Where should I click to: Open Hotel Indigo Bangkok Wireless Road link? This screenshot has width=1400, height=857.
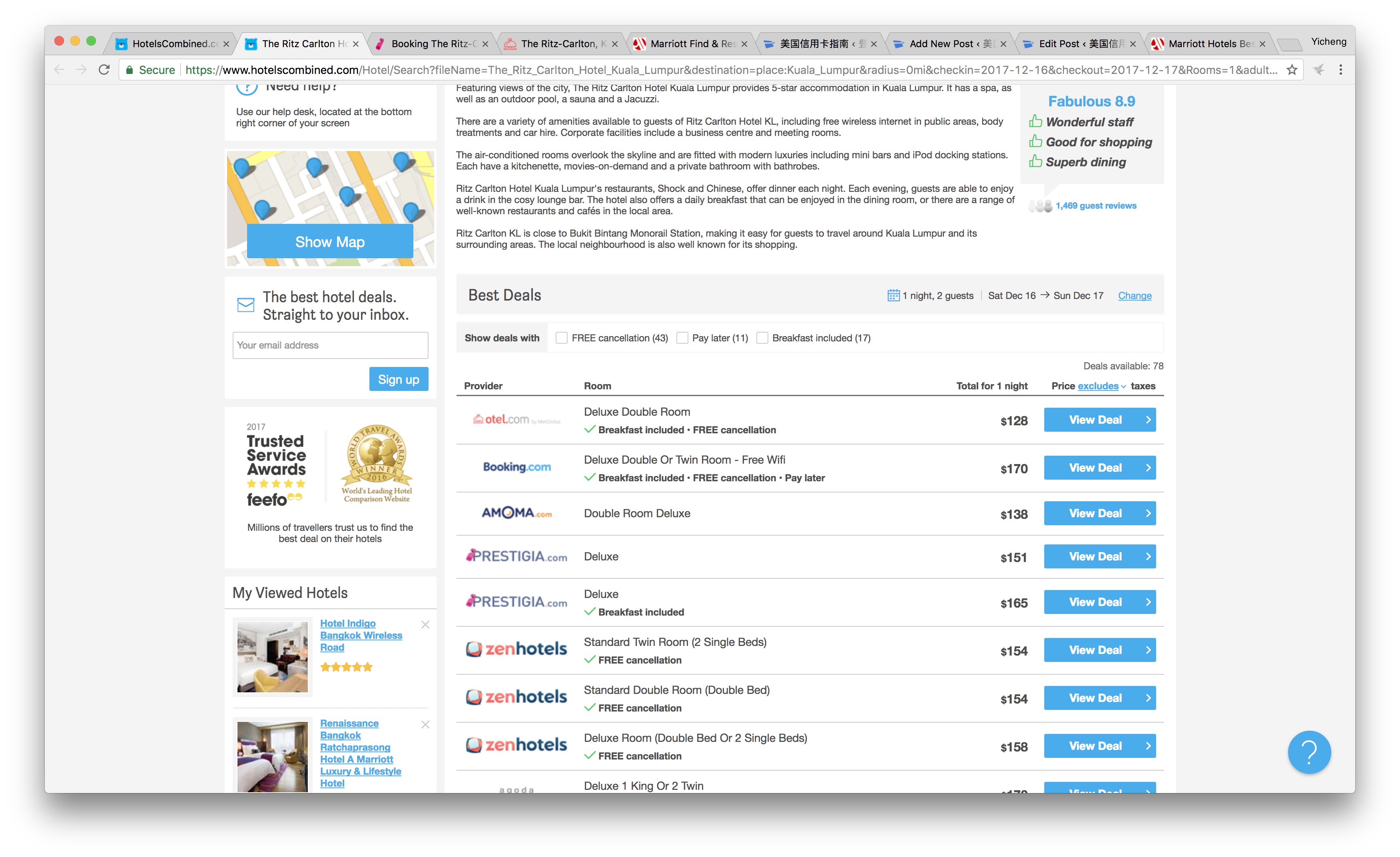coord(361,635)
